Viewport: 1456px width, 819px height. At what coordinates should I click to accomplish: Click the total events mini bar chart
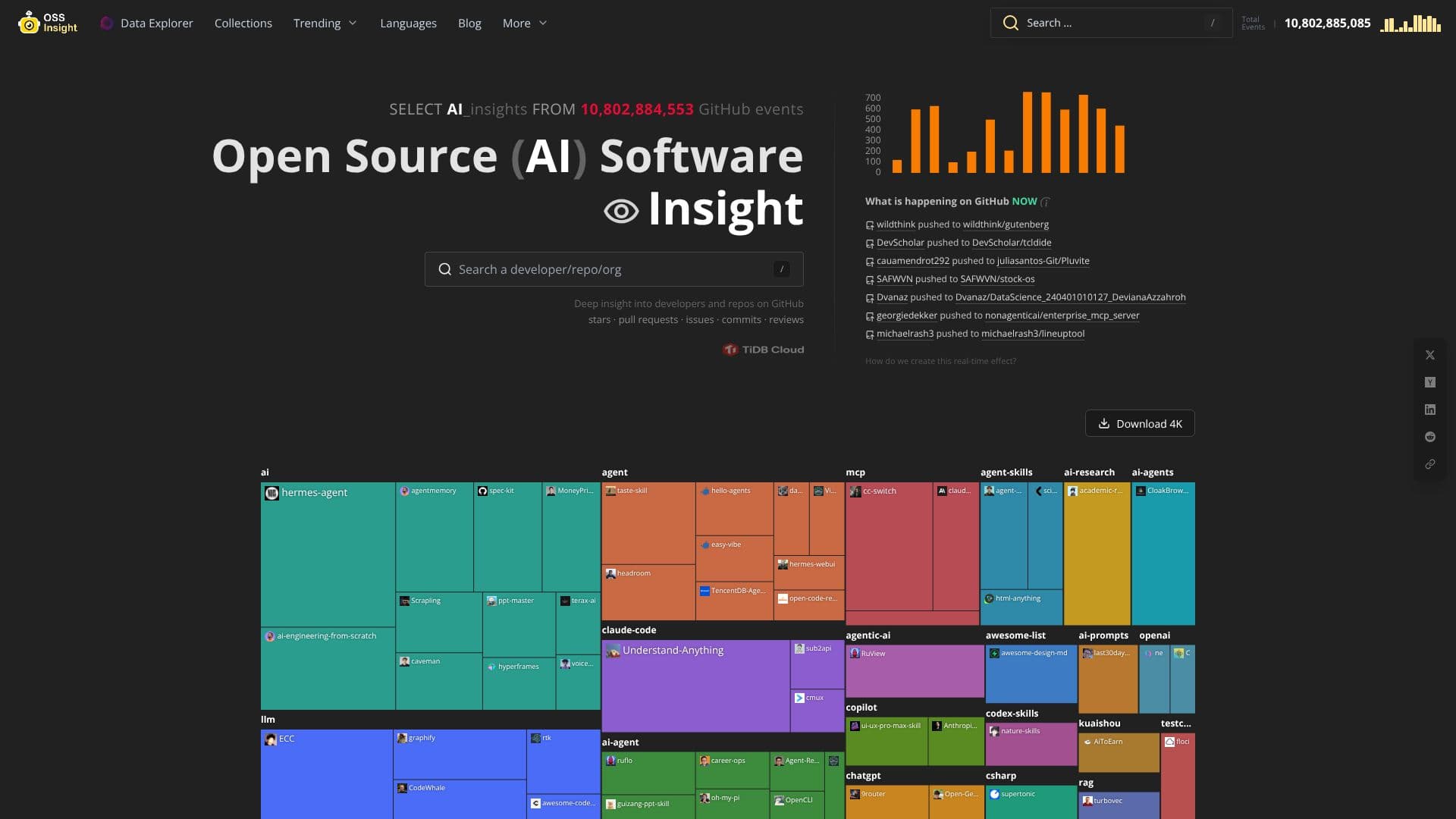click(1410, 24)
